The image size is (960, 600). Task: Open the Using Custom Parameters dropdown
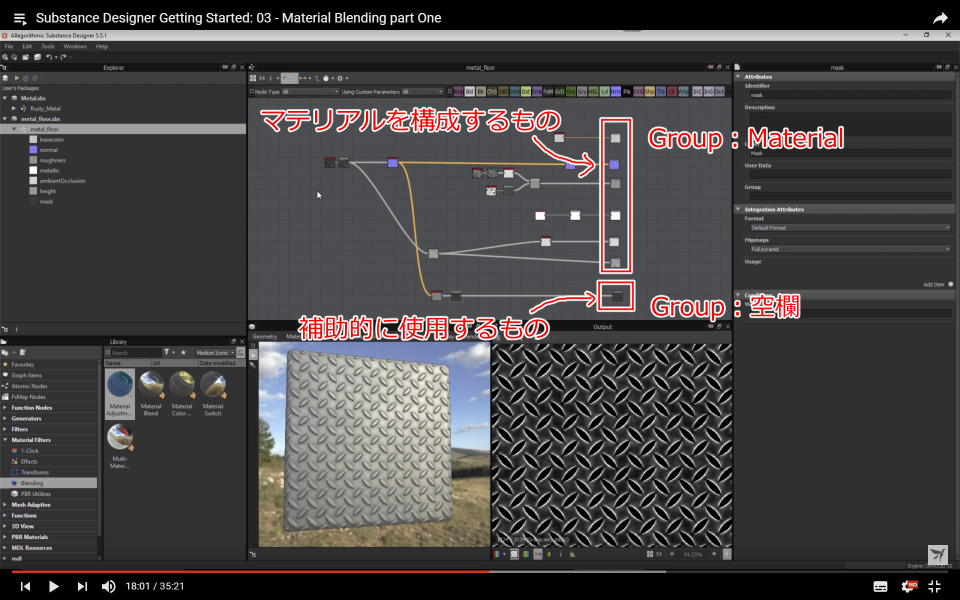click(x=422, y=92)
